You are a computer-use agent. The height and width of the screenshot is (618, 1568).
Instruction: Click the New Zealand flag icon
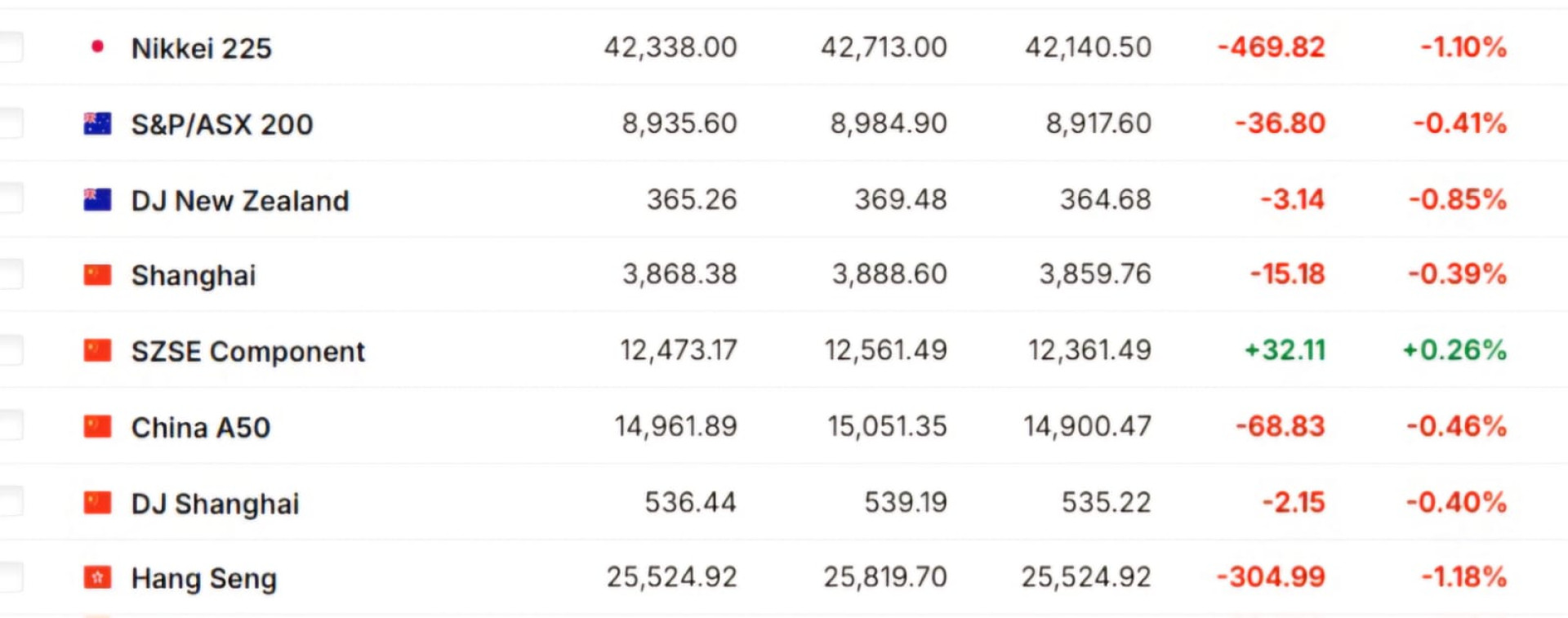(x=97, y=199)
